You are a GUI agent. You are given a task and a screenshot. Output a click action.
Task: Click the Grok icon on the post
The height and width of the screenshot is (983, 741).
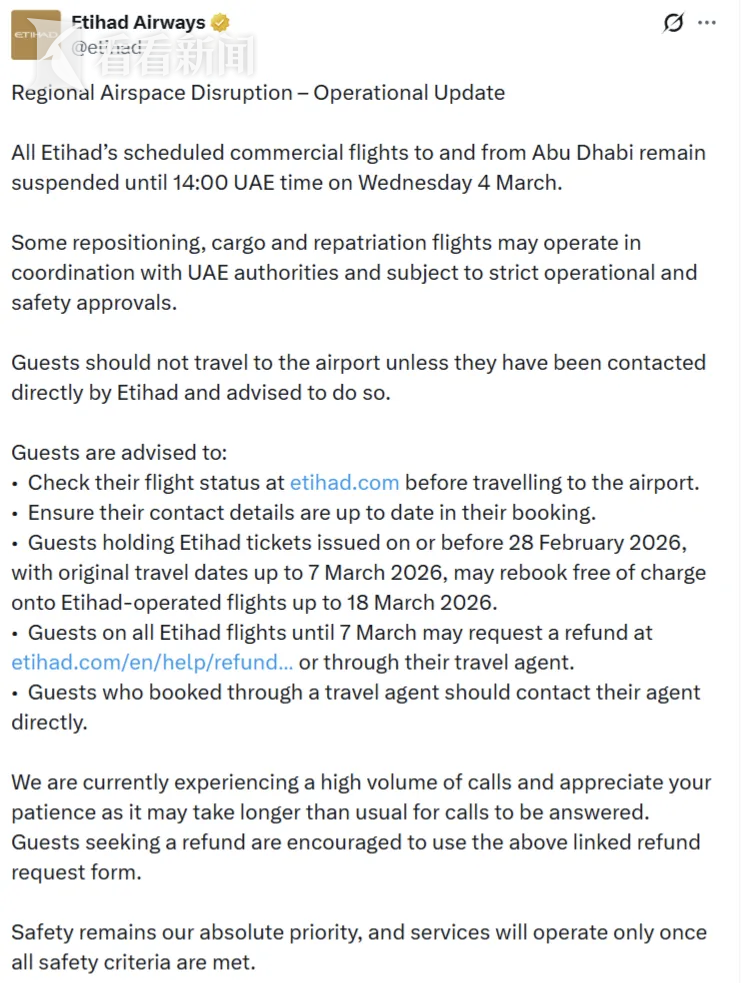(x=674, y=23)
